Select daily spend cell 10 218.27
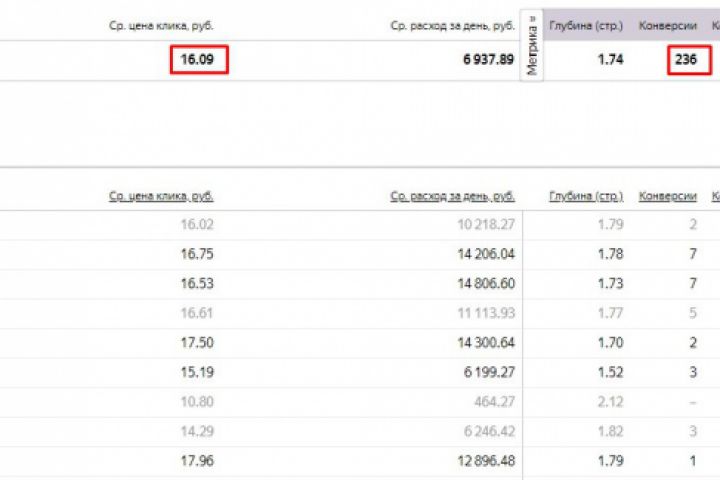Image resolution: width=720 pixels, height=480 pixels. pyautogui.click(x=486, y=224)
